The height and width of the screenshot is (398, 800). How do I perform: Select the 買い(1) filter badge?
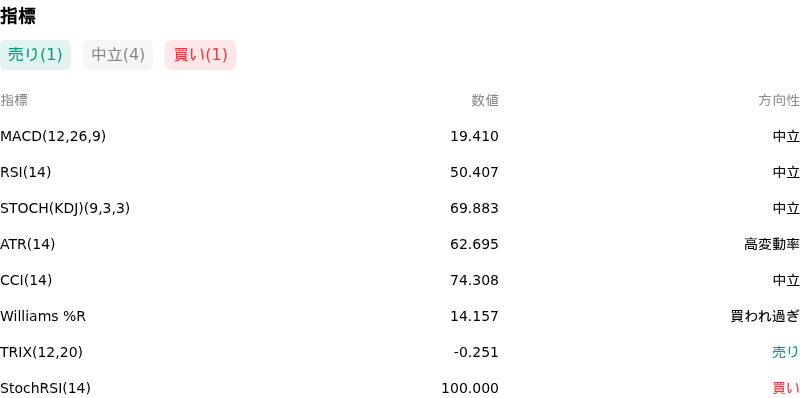pyautogui.click(x=201, y=55)
